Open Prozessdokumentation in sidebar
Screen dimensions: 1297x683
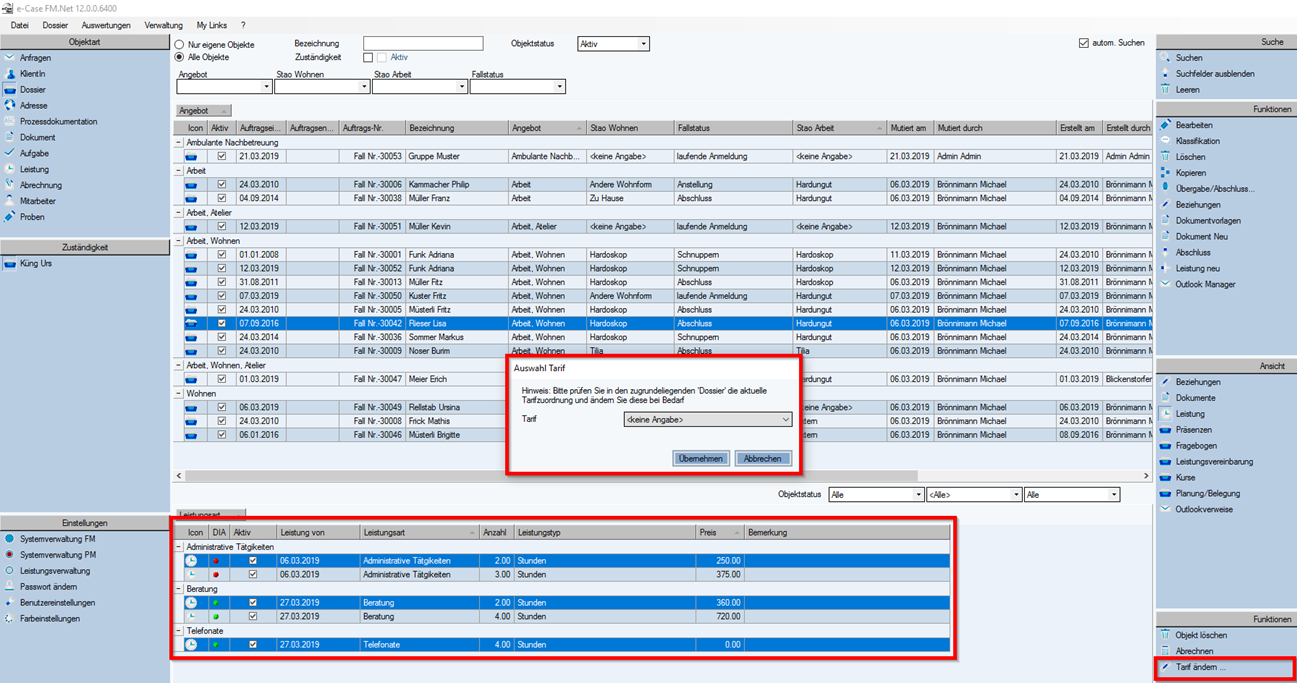58,122
